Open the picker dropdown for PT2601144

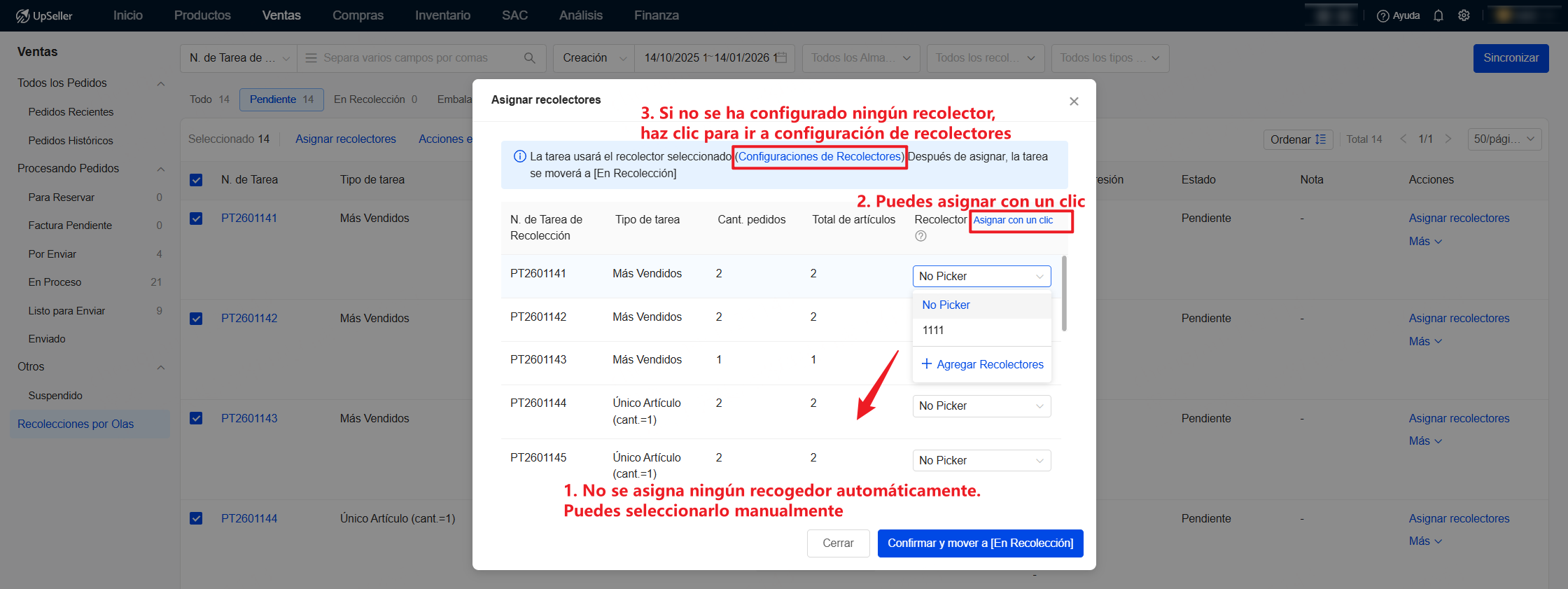[x=981, y=406]
